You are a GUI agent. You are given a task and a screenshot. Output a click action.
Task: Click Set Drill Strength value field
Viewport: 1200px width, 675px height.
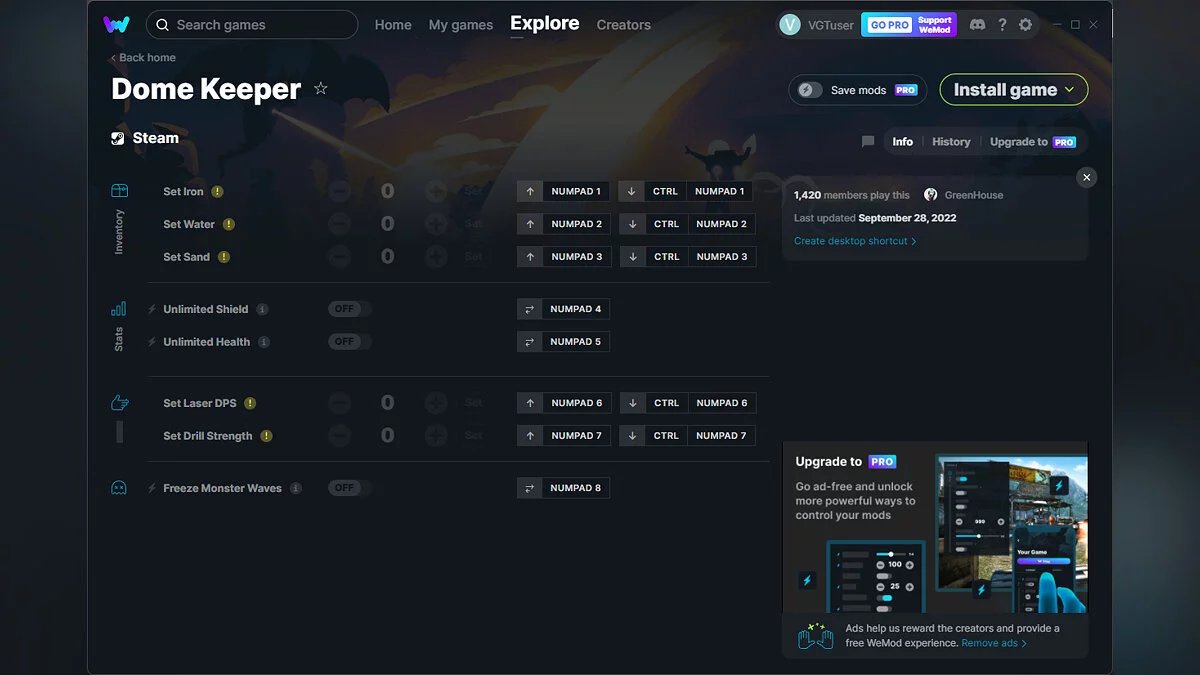[387, 436]
